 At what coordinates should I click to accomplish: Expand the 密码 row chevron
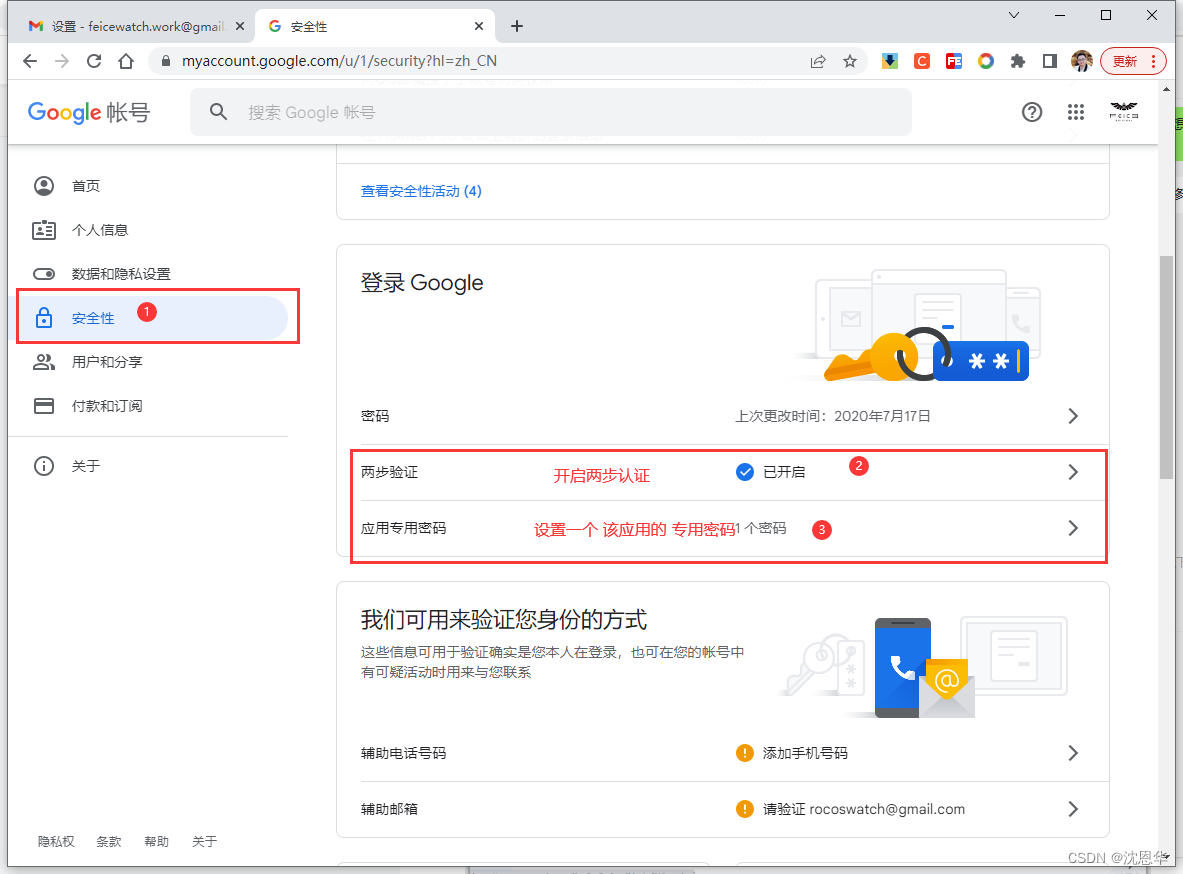pos(1073,416)
